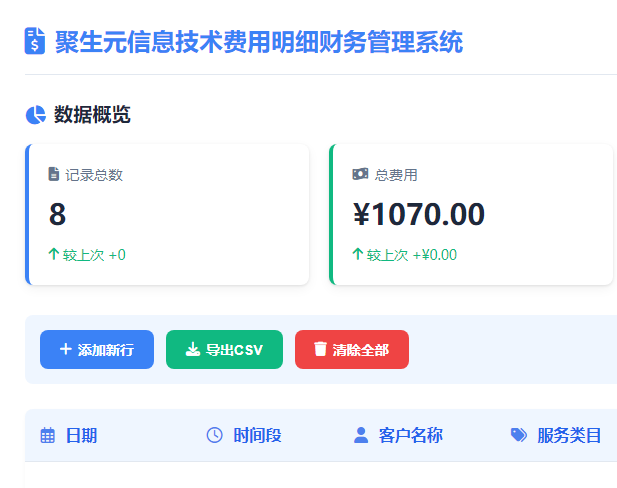This screenshot has height=488, width=617.
Task: Click the total cost value ¥1070.00
Action: [x=419, y=214]
